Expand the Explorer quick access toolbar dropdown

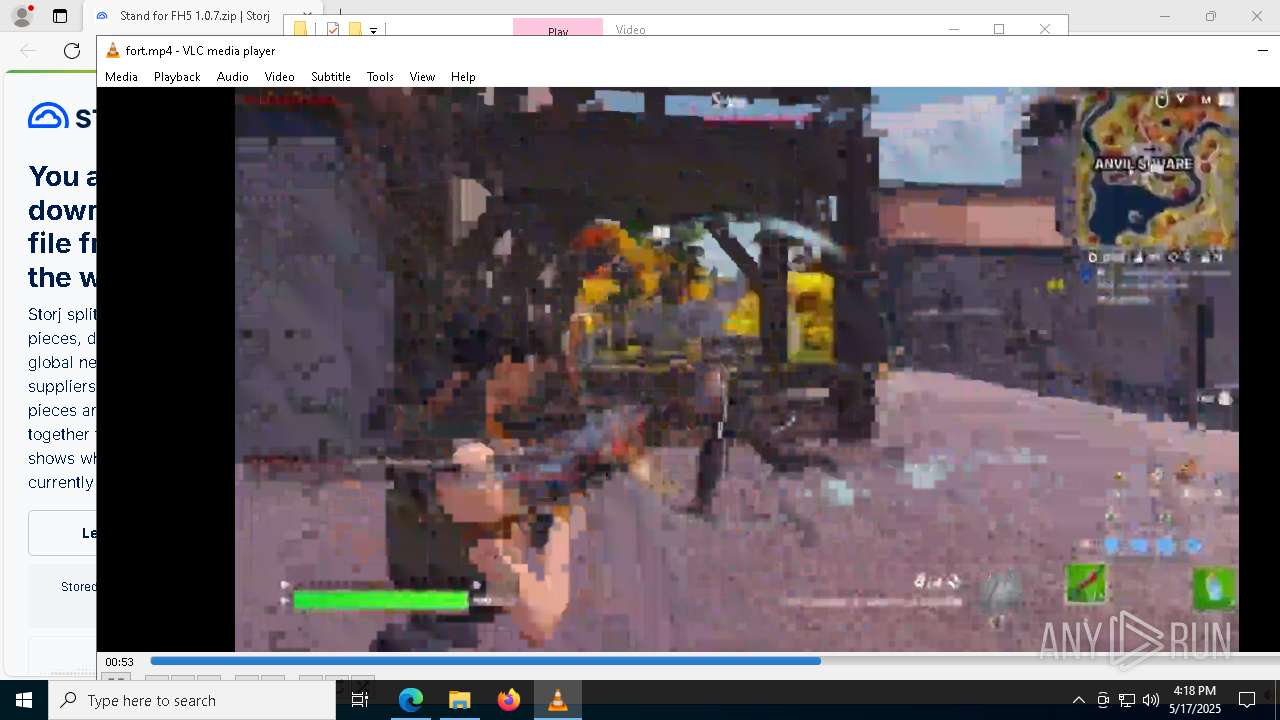pos(373,30)
